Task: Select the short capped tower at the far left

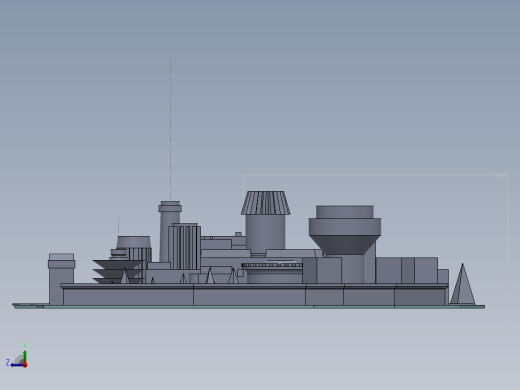Action: [61, 278]
